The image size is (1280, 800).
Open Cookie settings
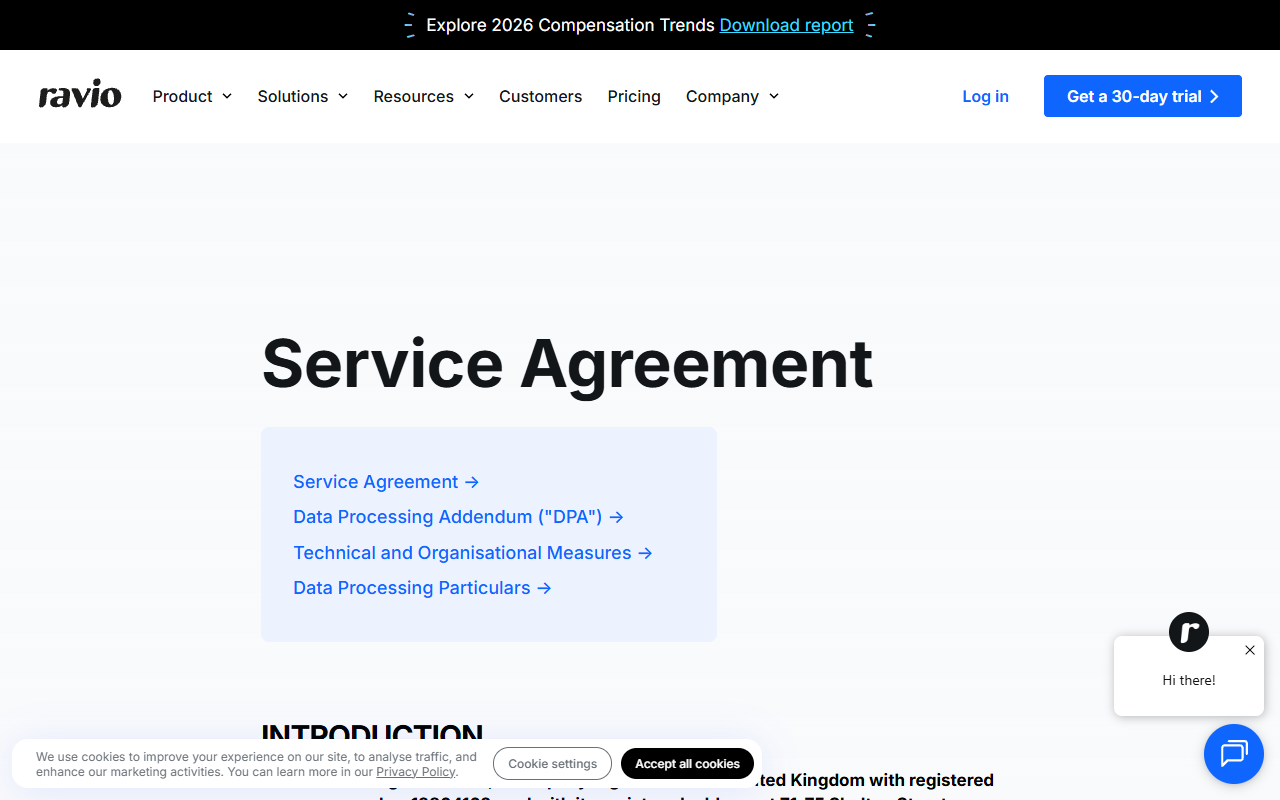pos(552,764)
